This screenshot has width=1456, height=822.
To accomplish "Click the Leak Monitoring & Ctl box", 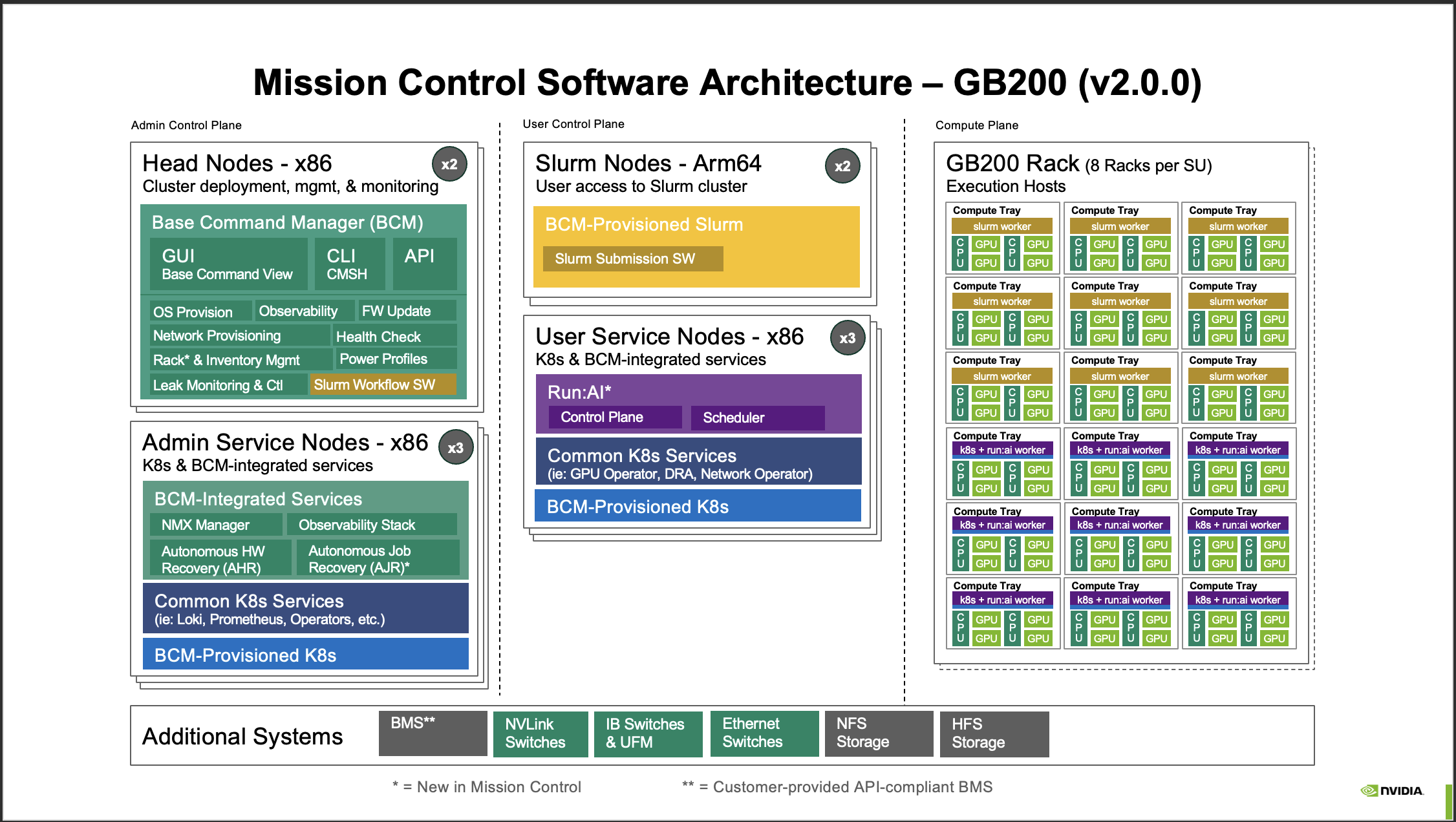I will (x=228, y=385).
